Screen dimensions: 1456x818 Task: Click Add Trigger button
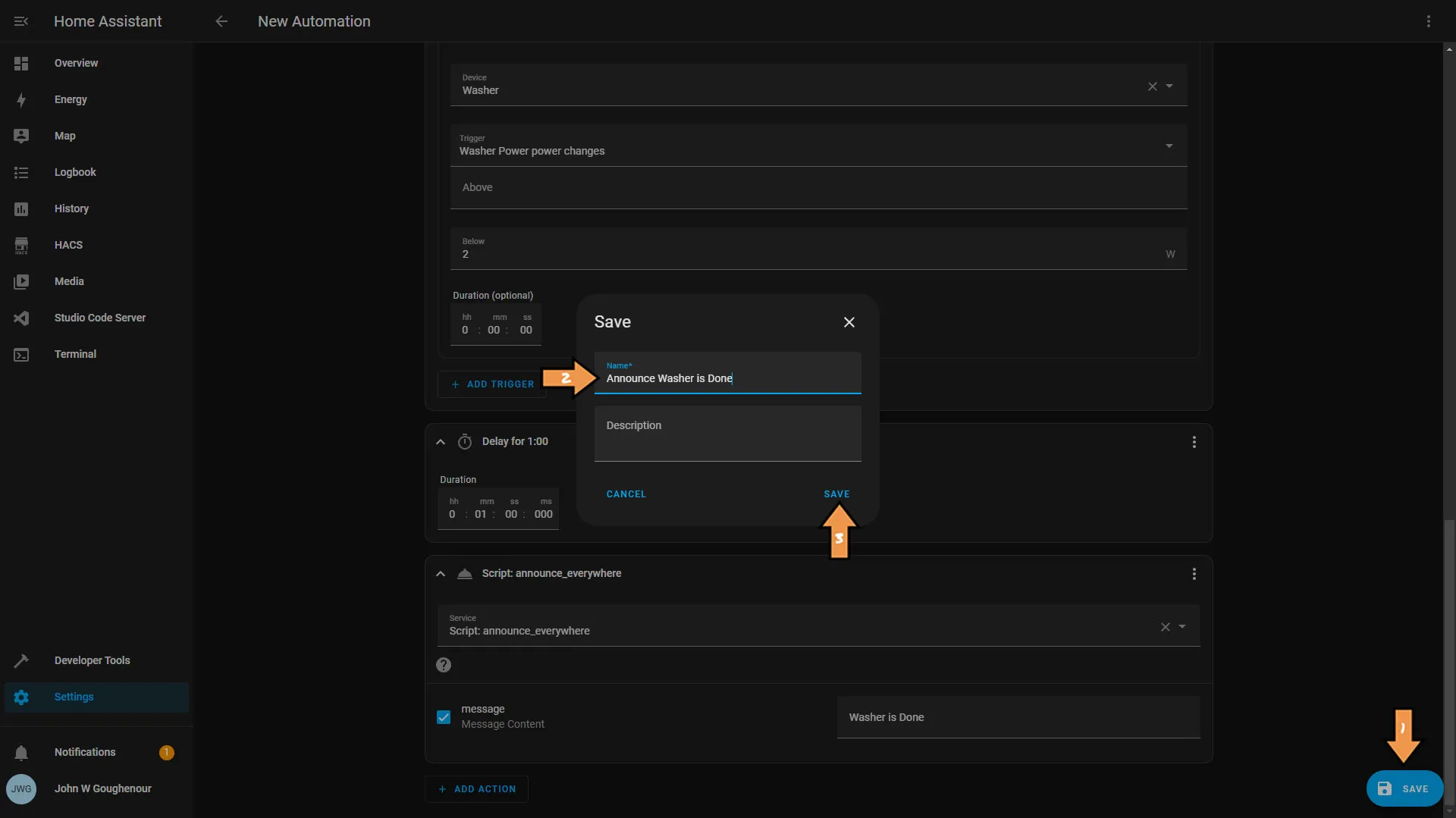click(x=492, y=384)
